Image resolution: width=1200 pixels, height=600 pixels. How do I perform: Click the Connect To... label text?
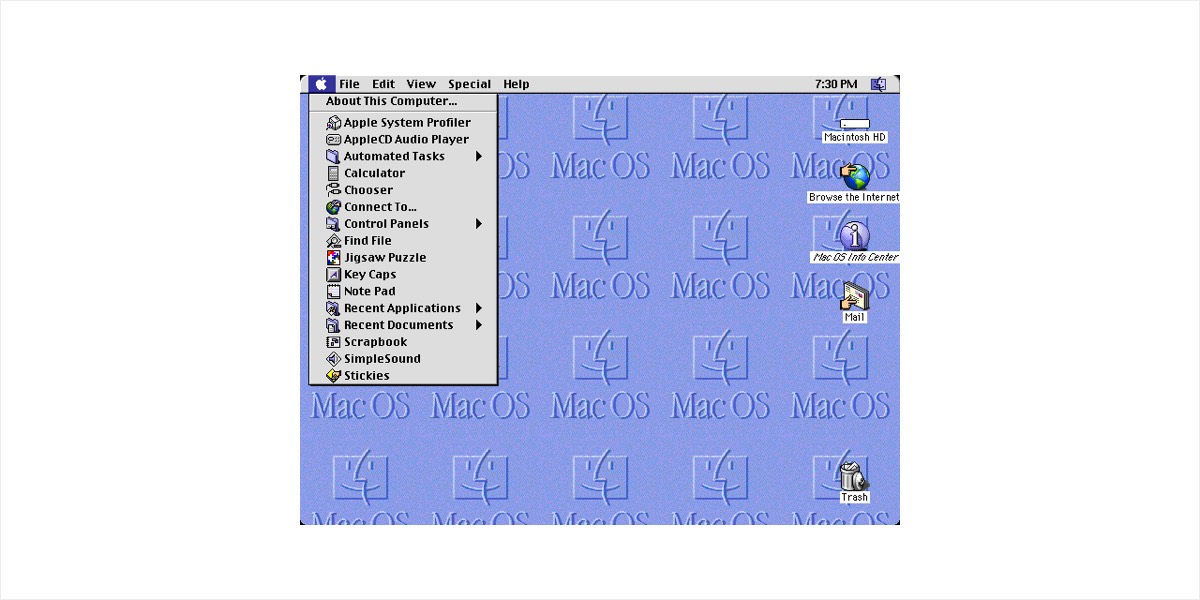[380, 207]
